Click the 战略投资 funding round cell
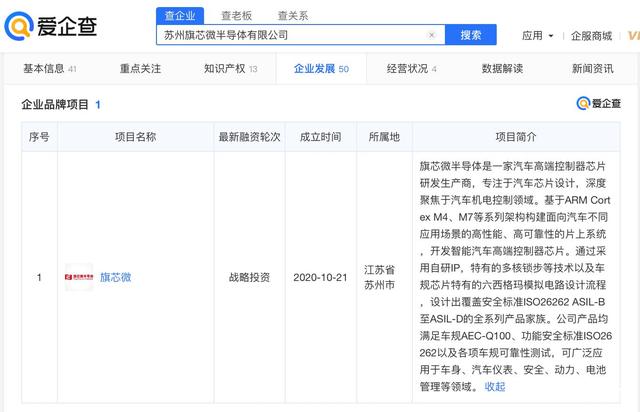Viewport: 640px width, 412px height. (x=249, y=277)
